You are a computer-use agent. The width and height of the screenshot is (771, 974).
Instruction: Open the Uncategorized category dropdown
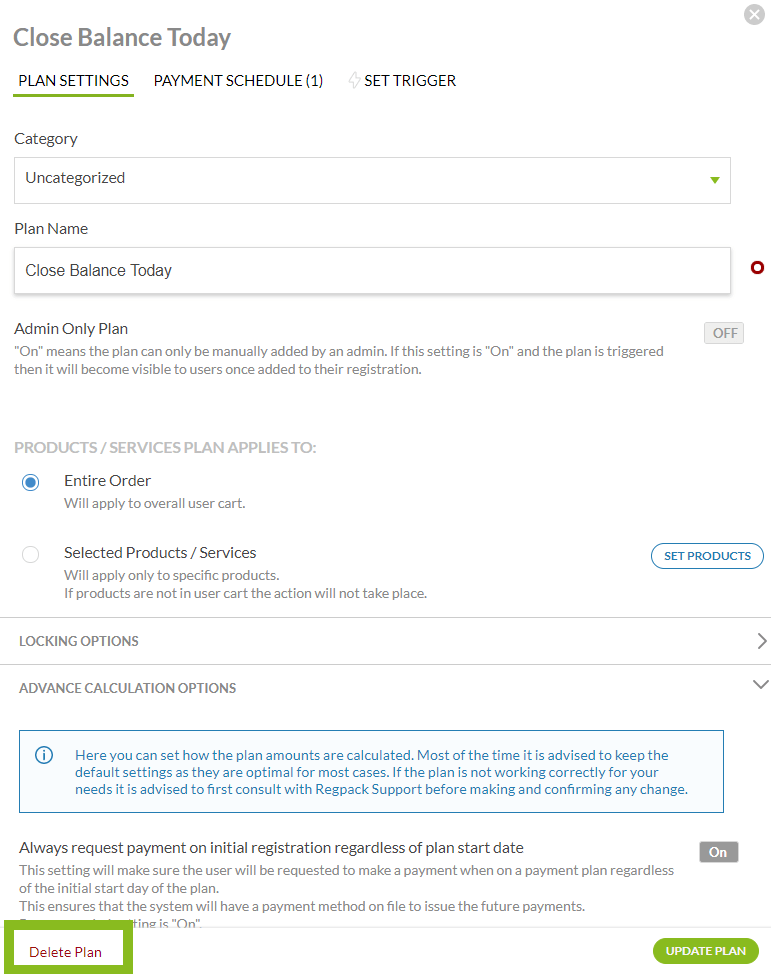[x=371, y=180]
